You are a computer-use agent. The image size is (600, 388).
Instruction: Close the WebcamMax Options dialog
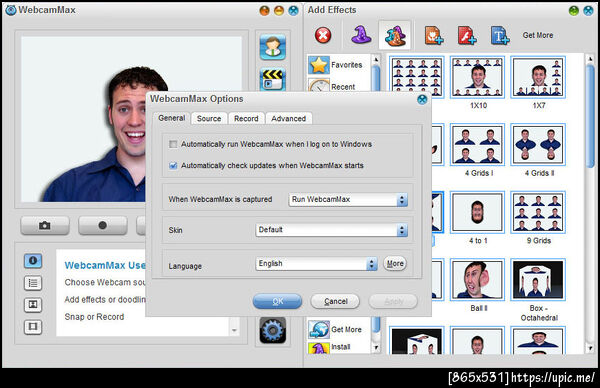click(422, 99)
